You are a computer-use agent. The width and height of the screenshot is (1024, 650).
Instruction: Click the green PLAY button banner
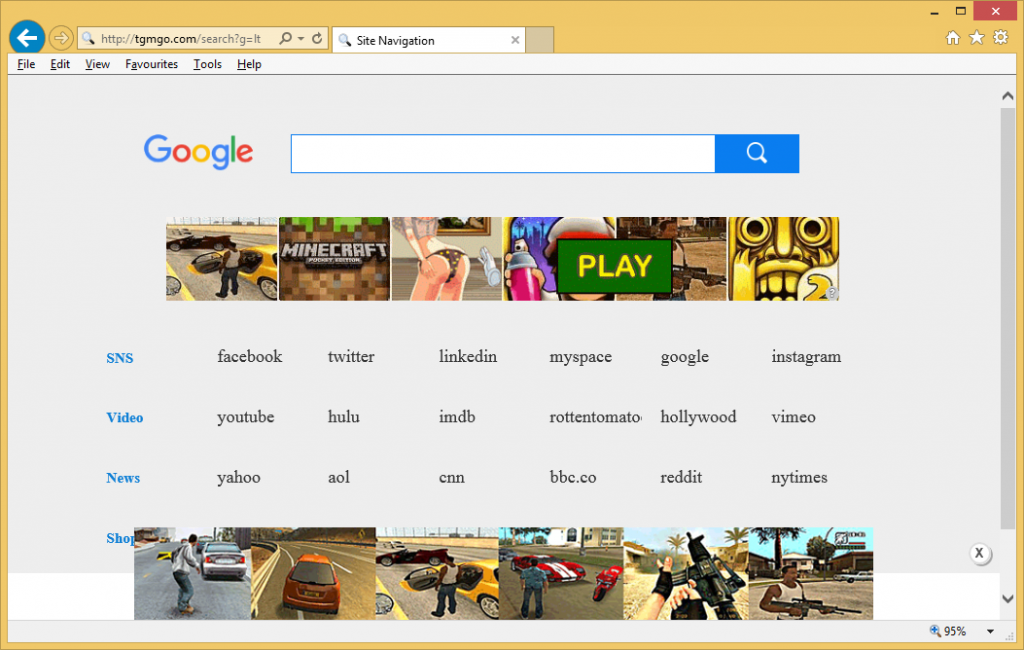(x=614, y=265)
